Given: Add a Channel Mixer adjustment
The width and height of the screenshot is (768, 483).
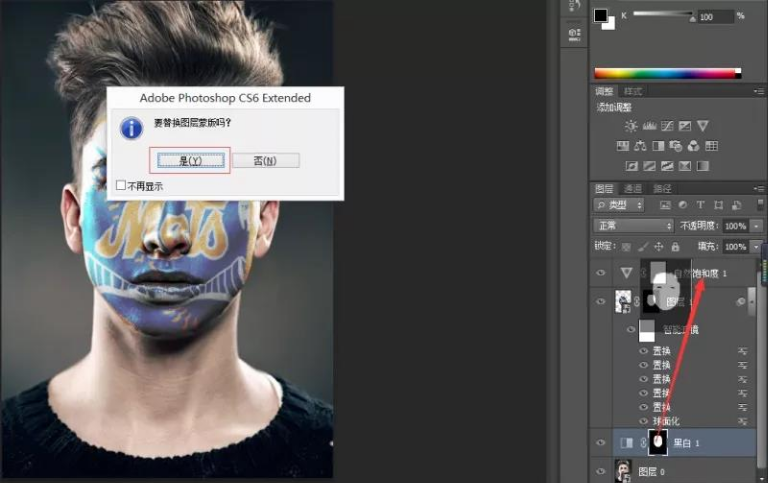Looking at the screenshot, I should click(694, 146).
